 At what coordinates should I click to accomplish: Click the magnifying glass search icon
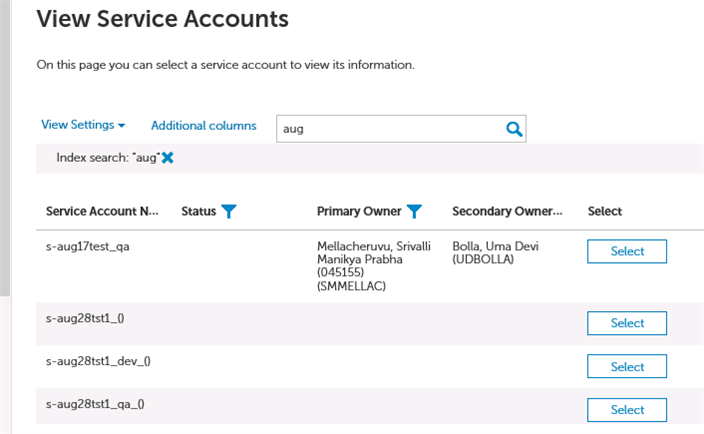514,129
